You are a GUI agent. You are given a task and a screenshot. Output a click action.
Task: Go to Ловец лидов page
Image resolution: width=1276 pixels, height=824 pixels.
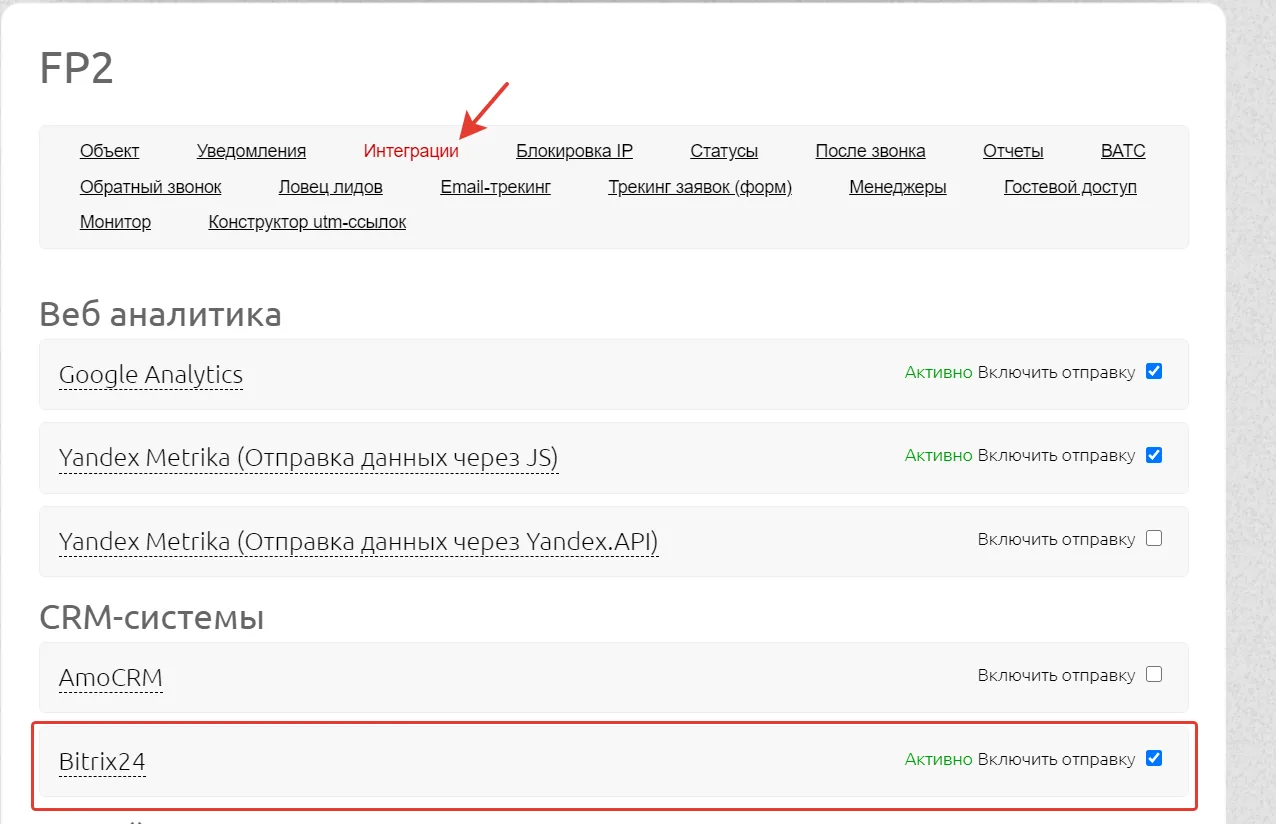[x=331, y=187]
